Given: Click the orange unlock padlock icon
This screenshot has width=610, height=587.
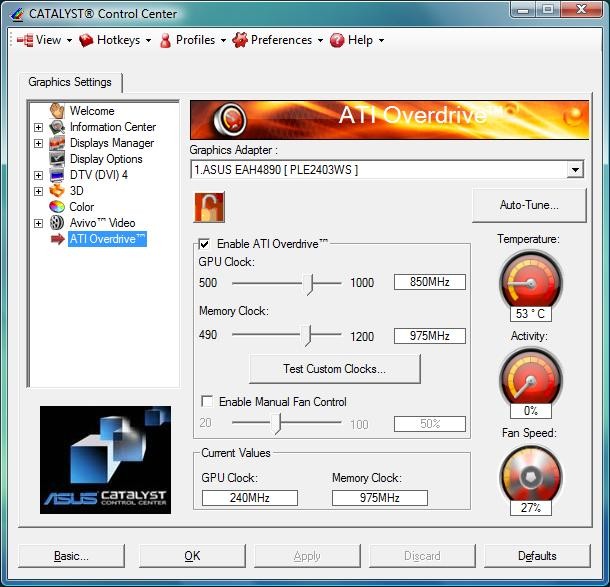Looking at the screenshot, I should pos(209,207).
